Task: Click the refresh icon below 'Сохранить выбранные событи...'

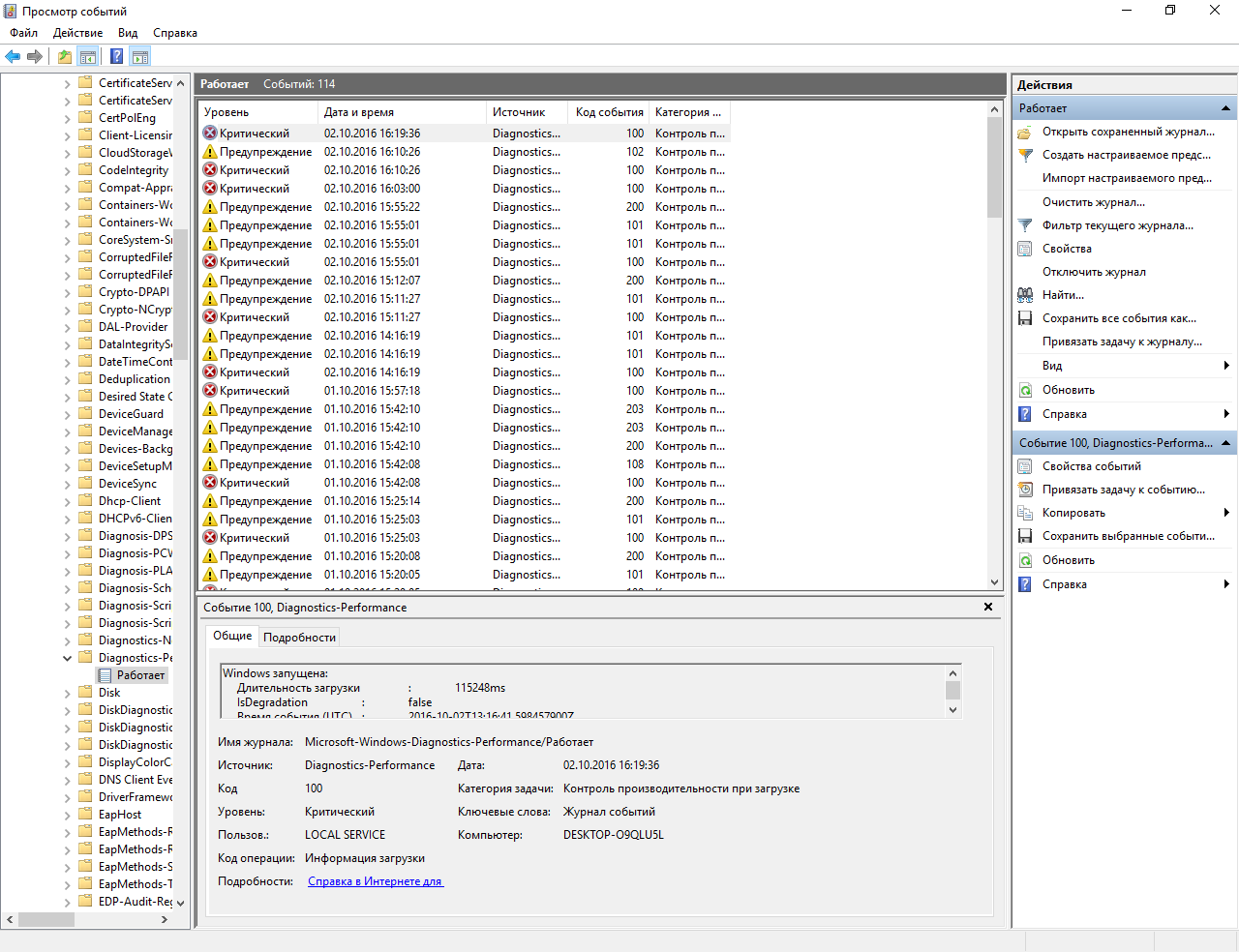Action: pos(1025,560)
